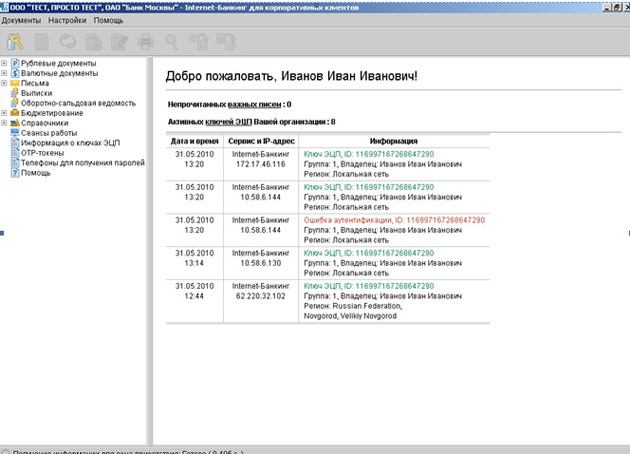630x454 pixels.
Task: Expand the Рублевые документы tree node
Action: 4,63
